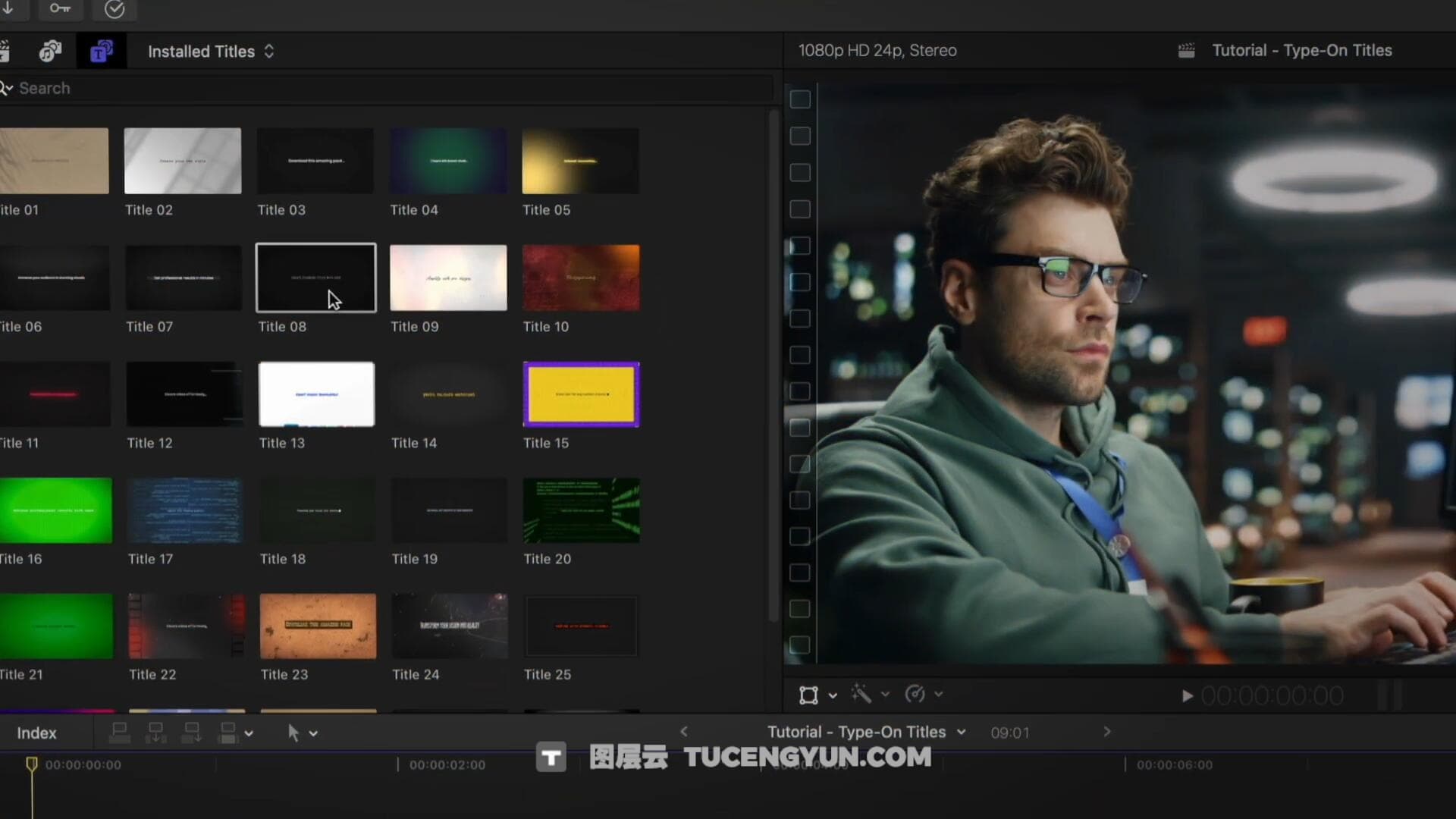This screenshot has height=819, width=1456.
Task: Select the Title 23 vintage paper thumbnail
Action: point(318,626)
